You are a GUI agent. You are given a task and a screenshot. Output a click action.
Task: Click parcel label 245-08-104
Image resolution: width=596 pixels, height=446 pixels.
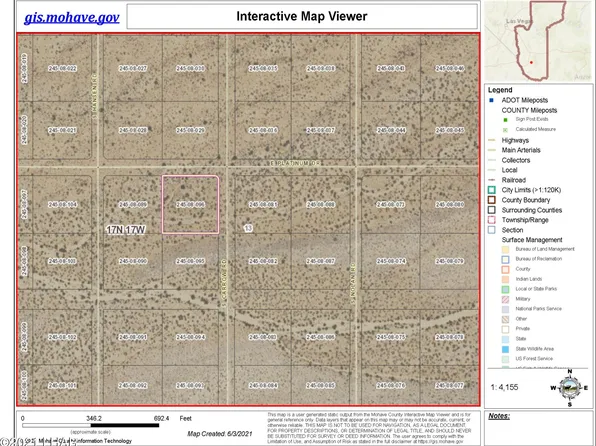click(x=62, y=205)
